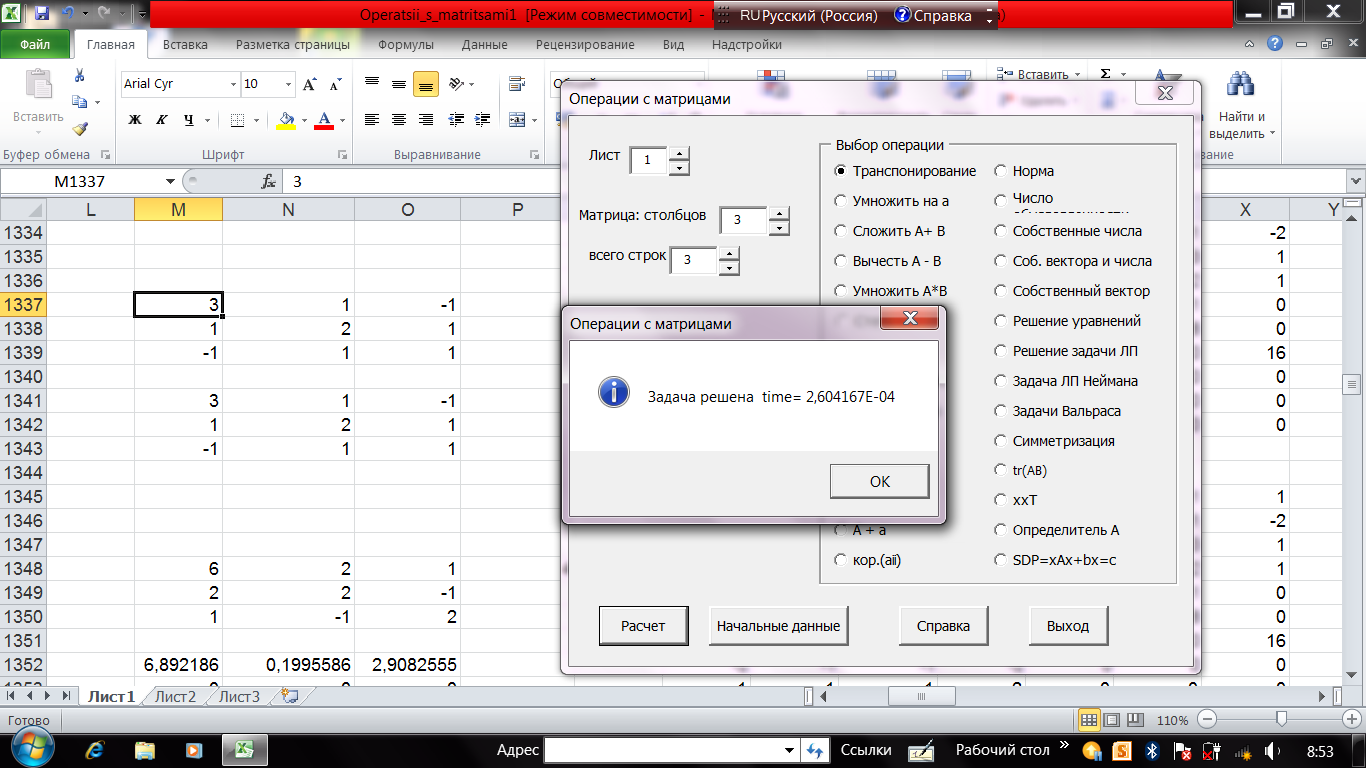Select Умножить на а operation
Image resolution: width=1366 pixels, height=768 pixels.
coord(841,201)
